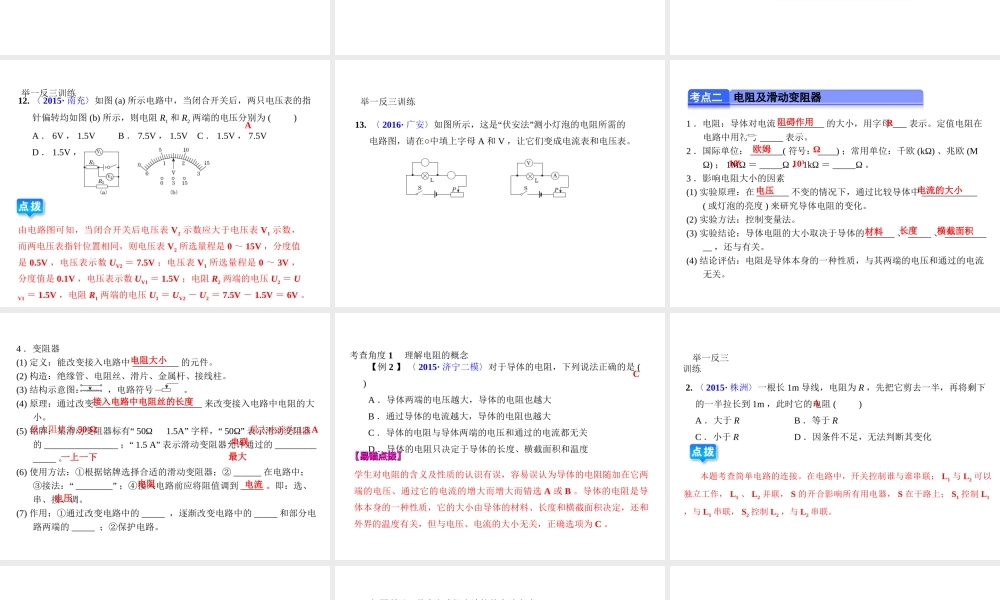This screenshot has height=600, width=1000.
Task: Click the red answer 横截面积
Action: coord(955,231)
